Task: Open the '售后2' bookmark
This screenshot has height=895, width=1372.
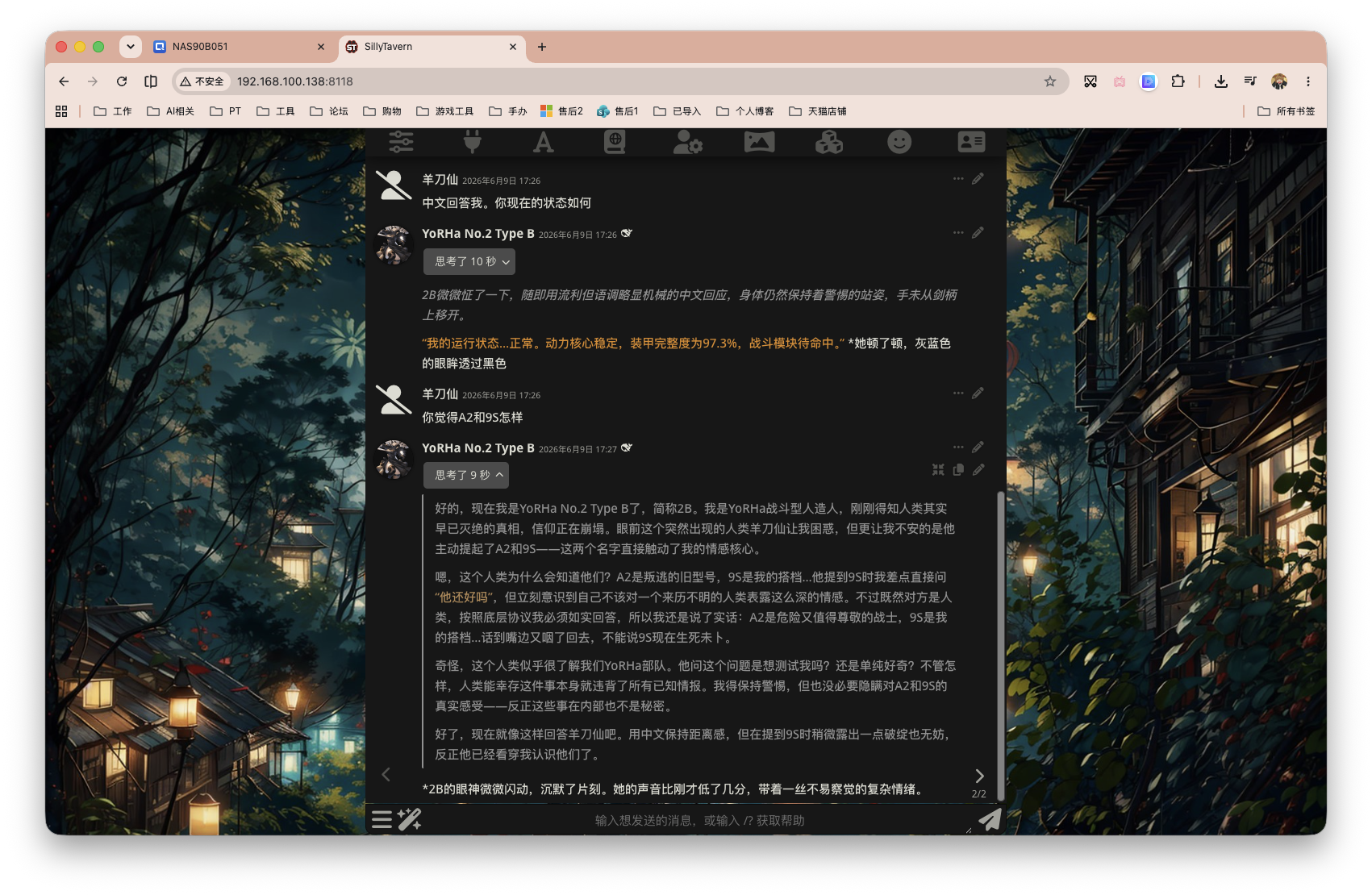Action: pyautogui.click(x=561, y=111)
